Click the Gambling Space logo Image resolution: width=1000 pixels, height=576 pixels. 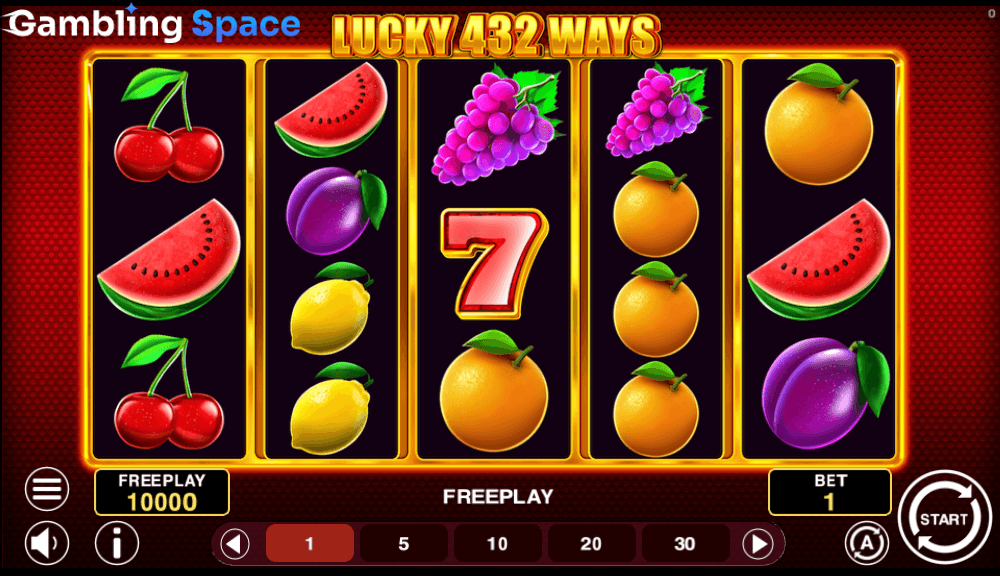[x=153, y=24]
